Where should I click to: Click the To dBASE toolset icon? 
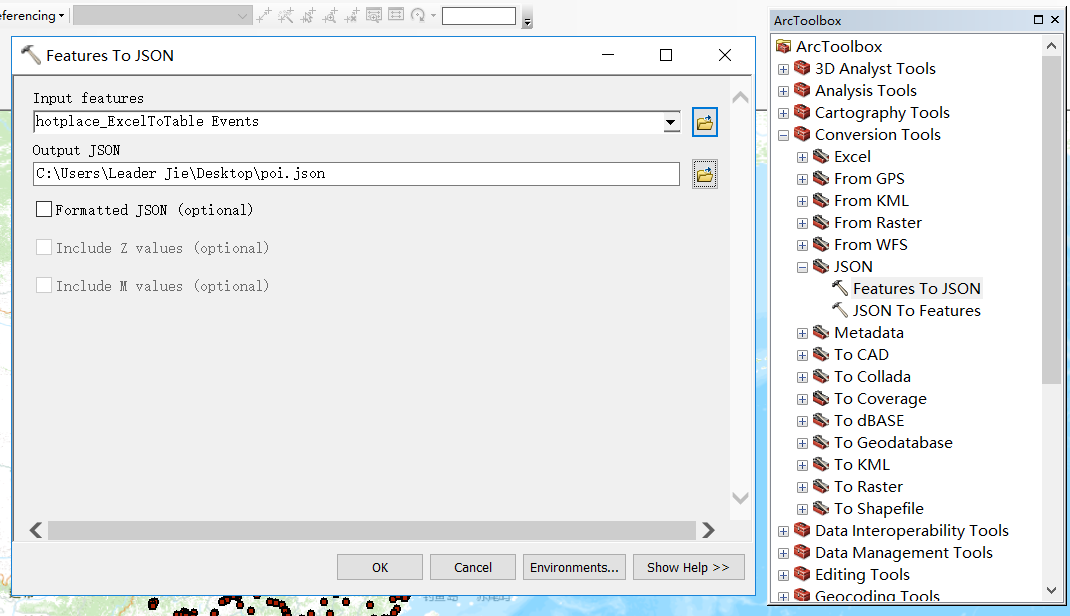(821, 420)
